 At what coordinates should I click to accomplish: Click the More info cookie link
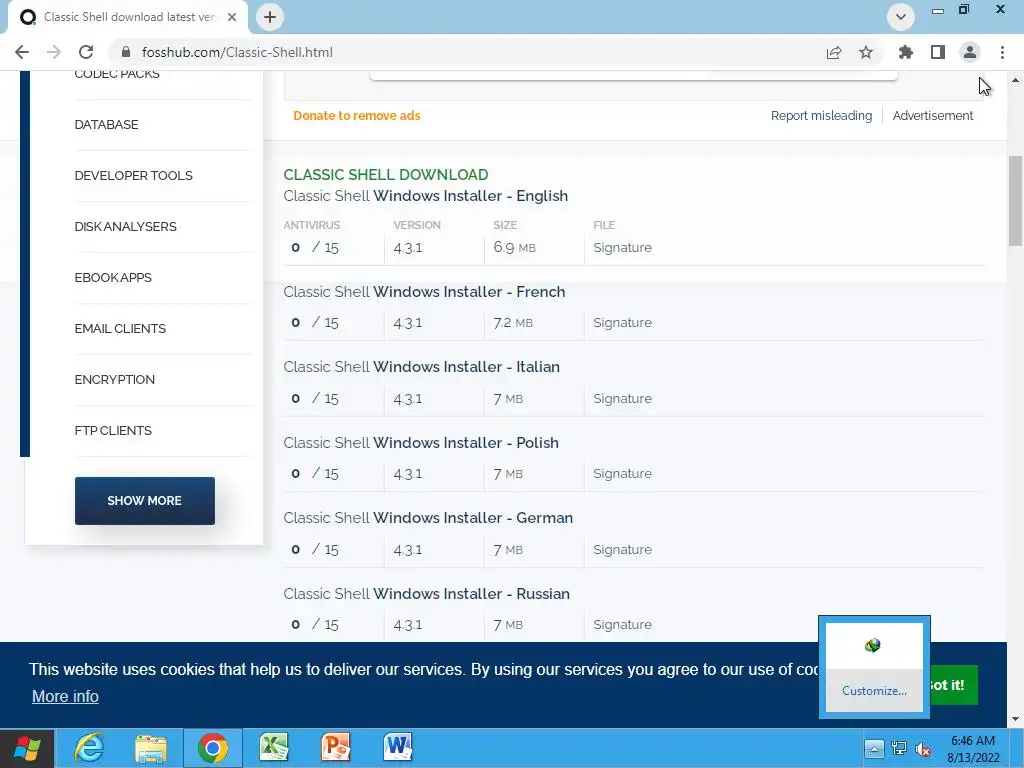[65, 697]
